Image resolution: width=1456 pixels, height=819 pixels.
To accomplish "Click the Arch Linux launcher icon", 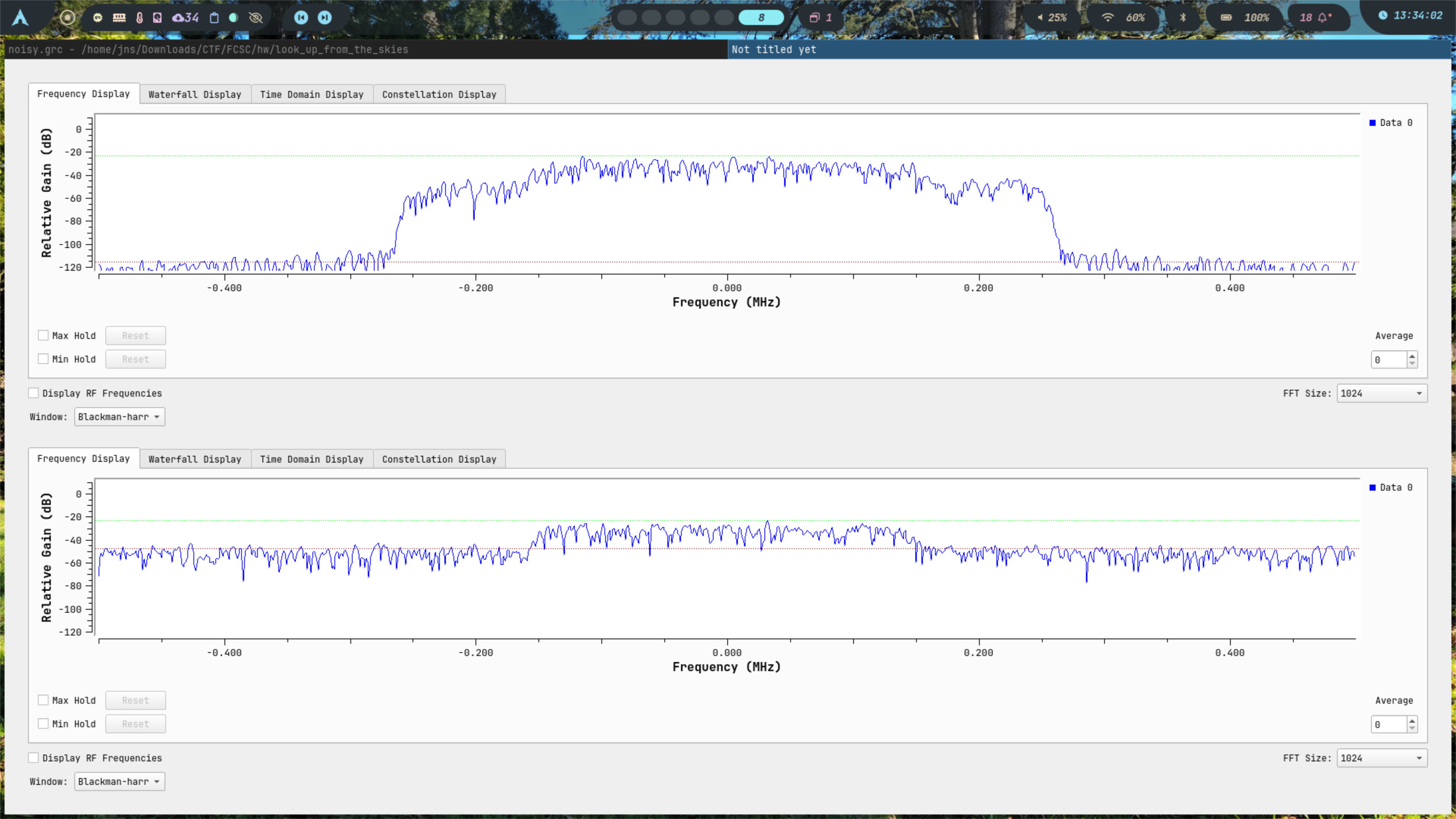I will click(x=20, y=17).
